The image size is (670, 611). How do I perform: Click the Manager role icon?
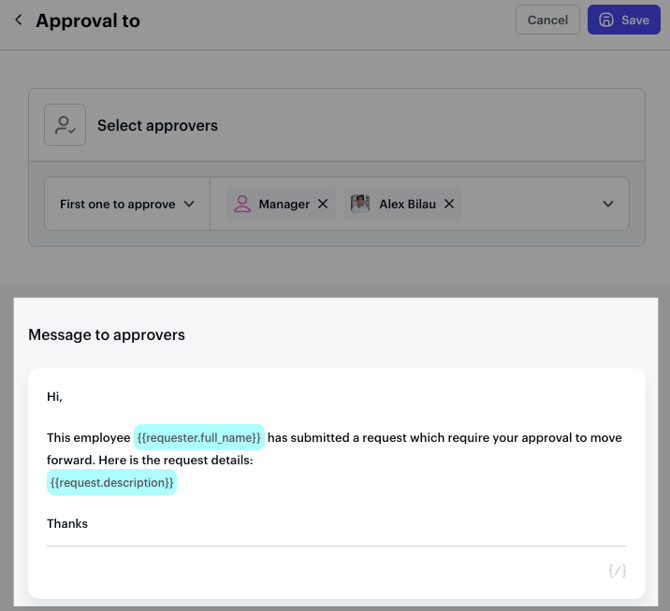coord(242,204)
